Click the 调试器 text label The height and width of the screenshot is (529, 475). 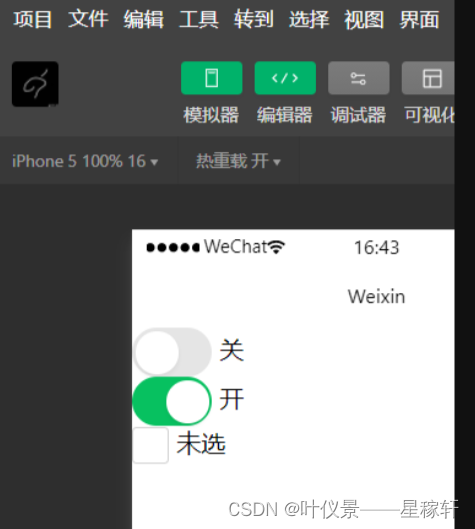(x=358, y=115)
